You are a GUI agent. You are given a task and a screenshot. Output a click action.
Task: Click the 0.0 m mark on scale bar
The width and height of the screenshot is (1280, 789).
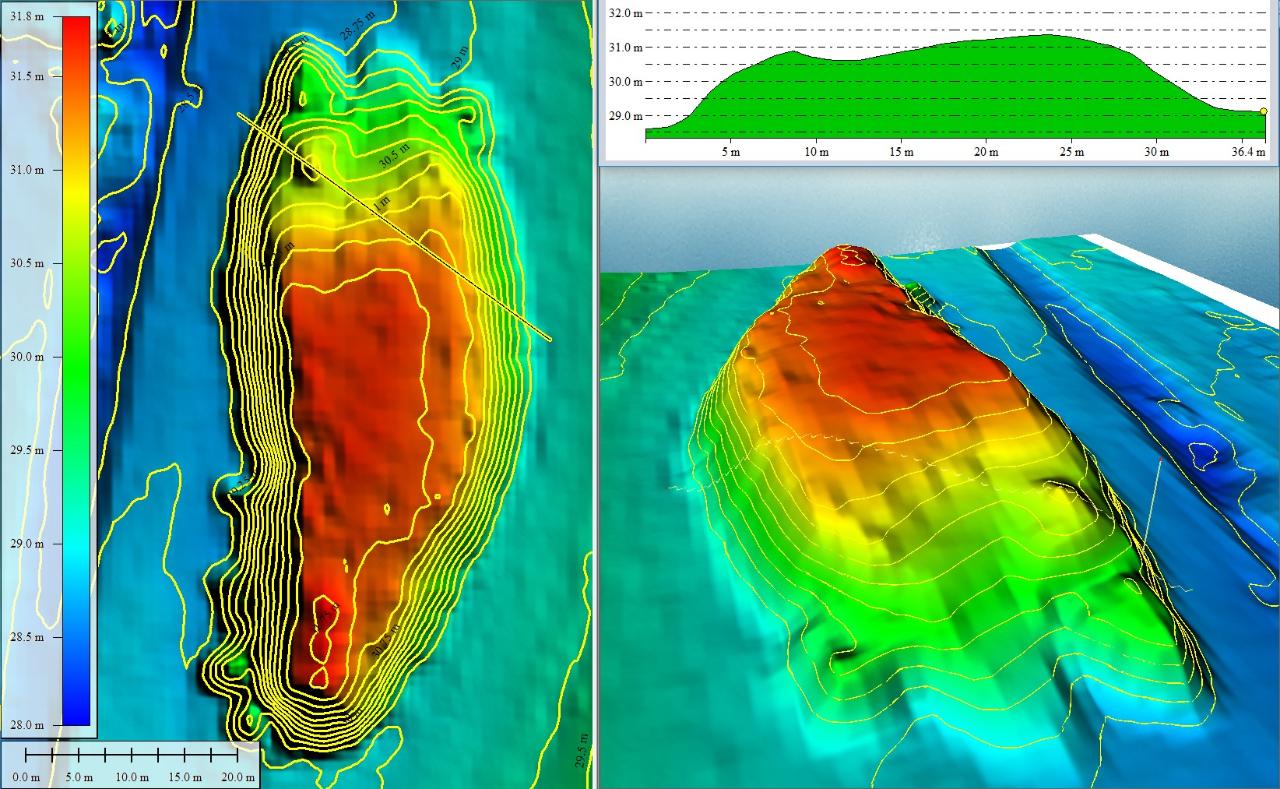click(26, 777)
